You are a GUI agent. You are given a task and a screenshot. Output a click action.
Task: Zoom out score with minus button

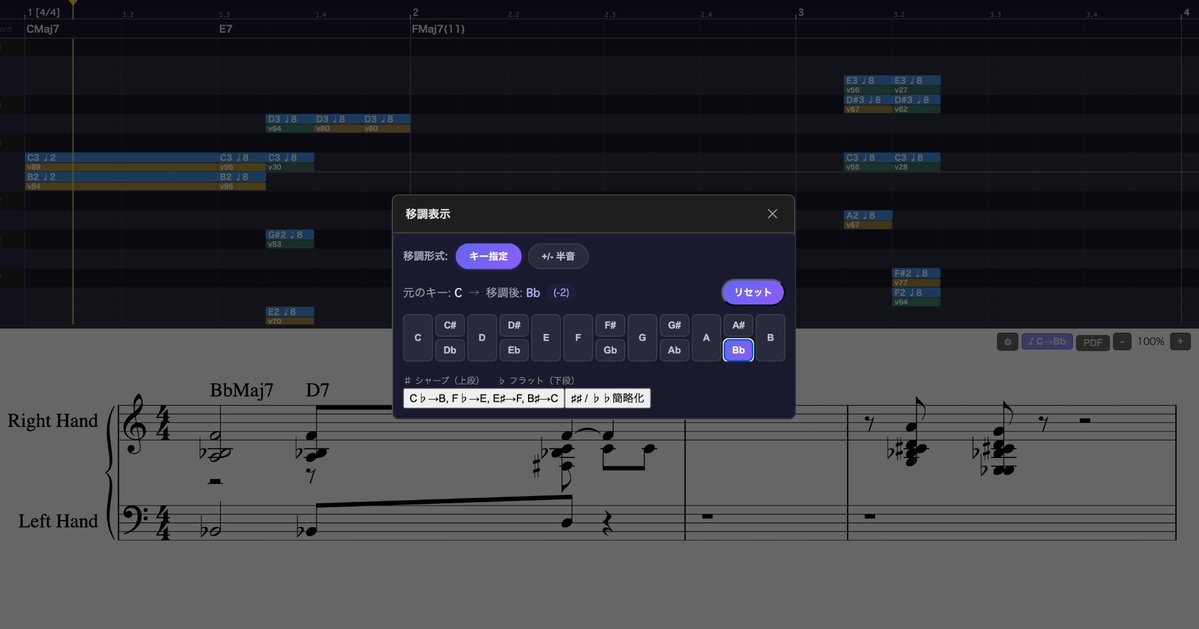(x=1123, y=342)
